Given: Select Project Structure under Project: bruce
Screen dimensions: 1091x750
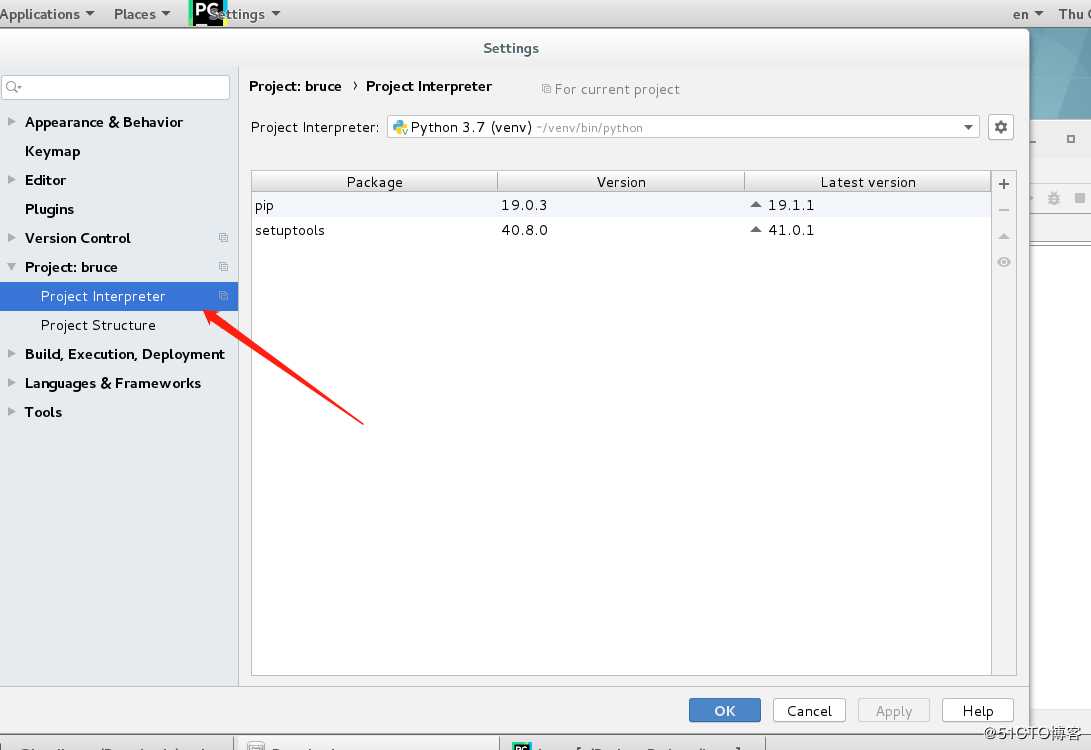Looking at the screenshot, I should (x=98, y=325).
